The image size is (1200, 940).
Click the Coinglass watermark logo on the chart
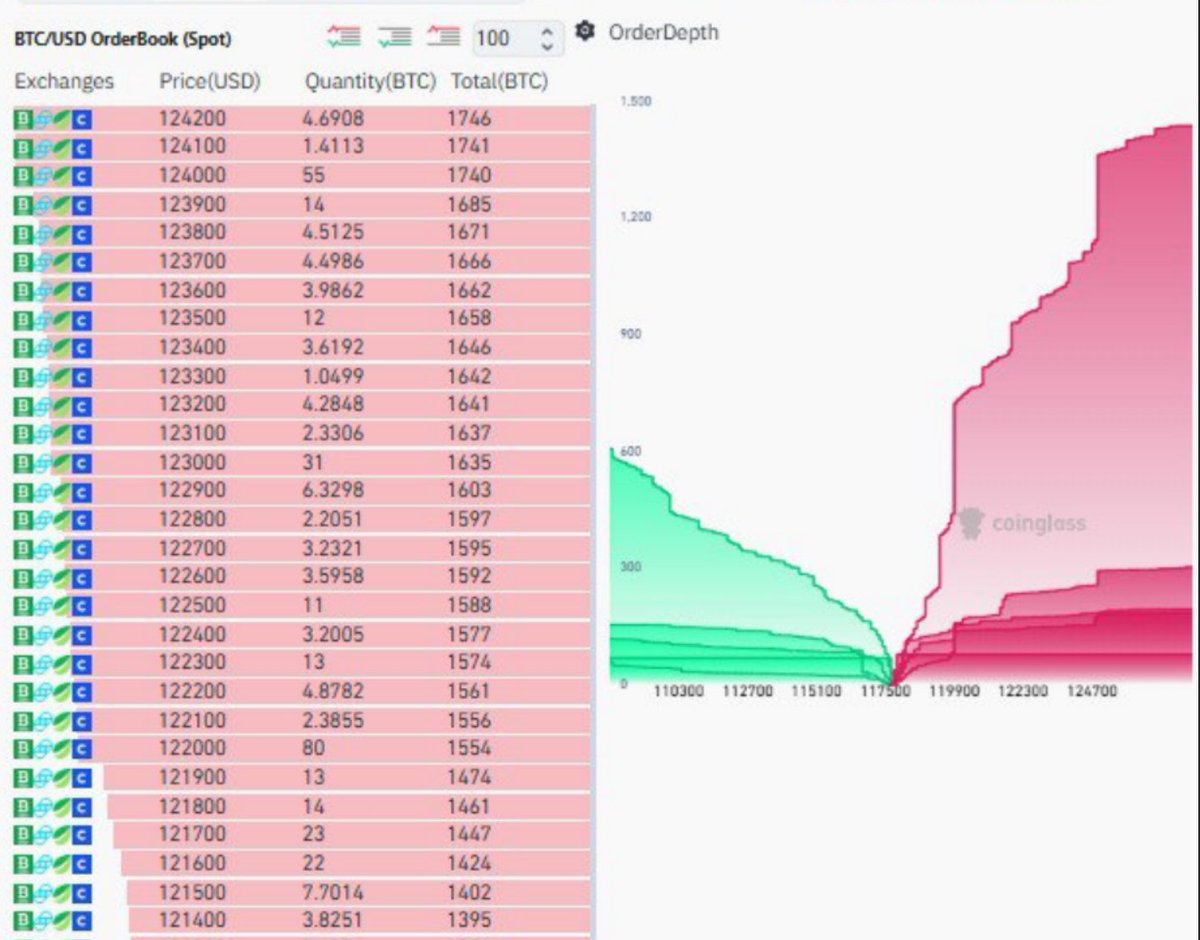[1010, 523]
